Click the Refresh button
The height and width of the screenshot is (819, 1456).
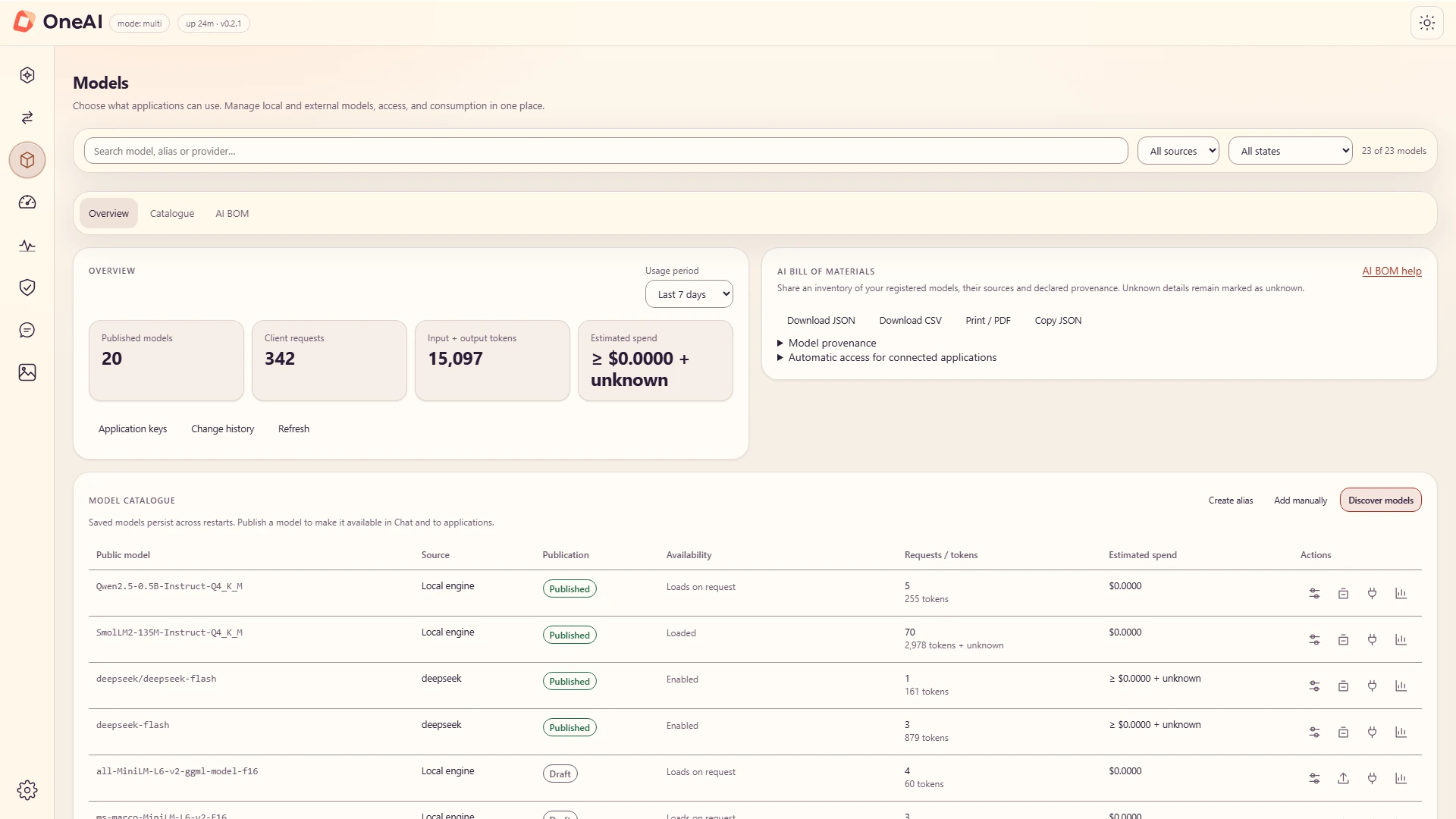click(x=293, y=429)
